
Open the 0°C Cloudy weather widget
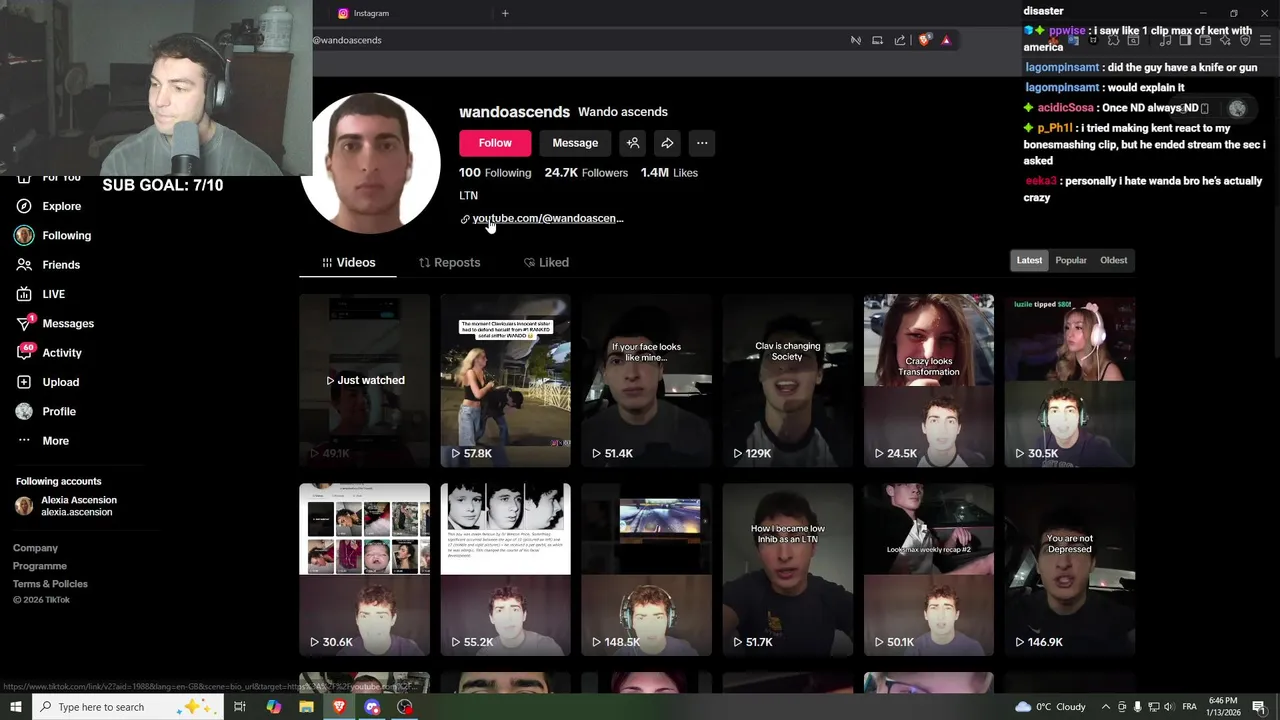[x=1050, y=707]
